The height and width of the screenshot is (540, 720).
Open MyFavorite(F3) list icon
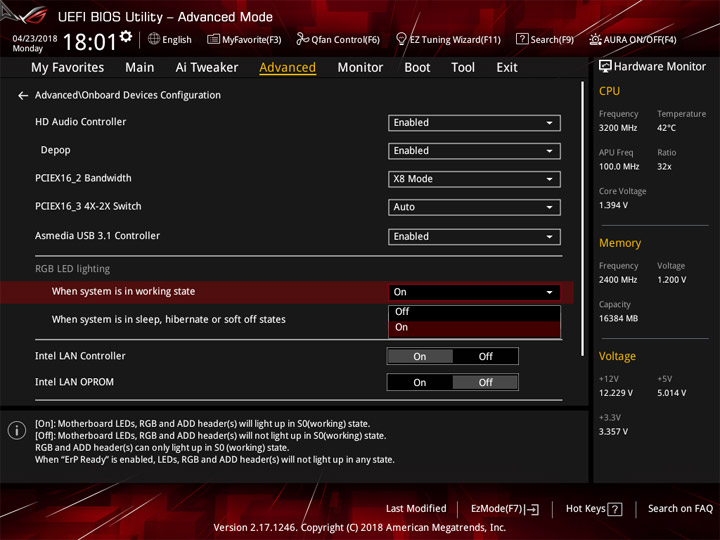point(213,39)
